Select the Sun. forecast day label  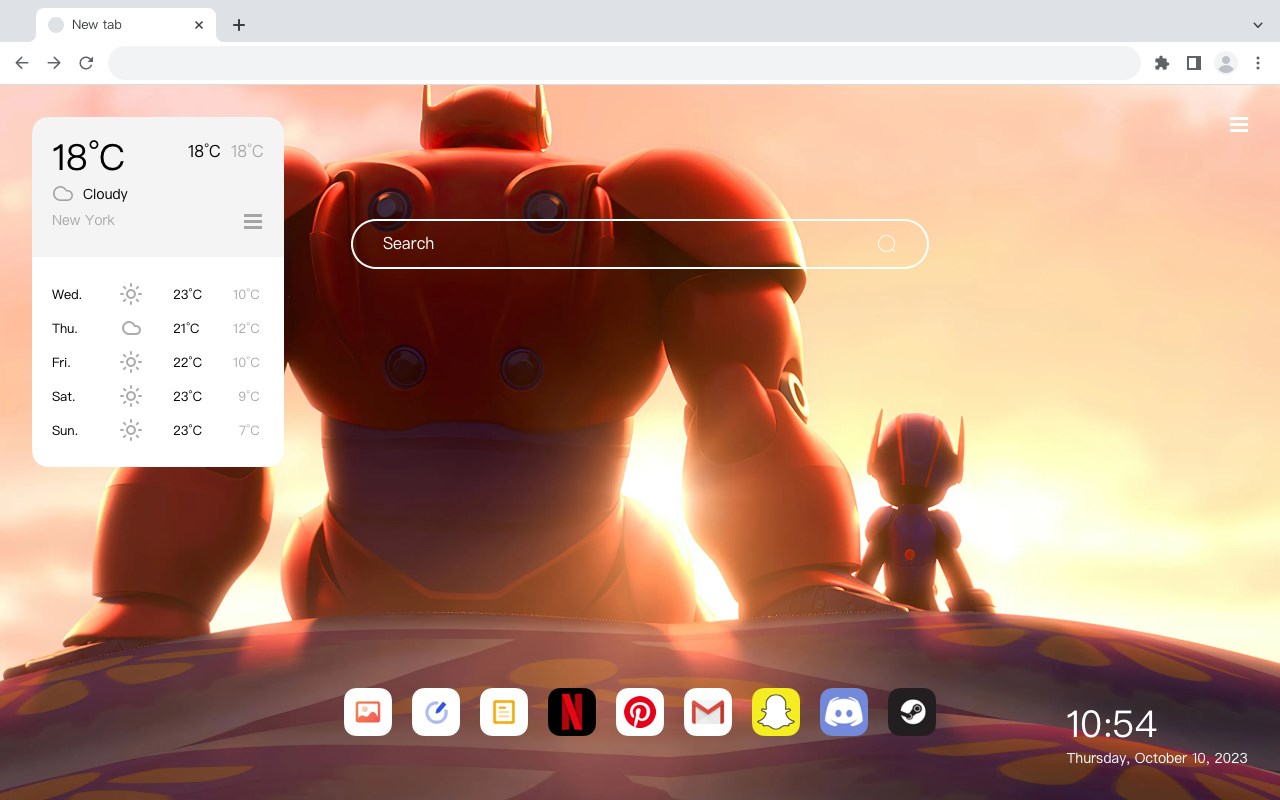pyautogui.click(x=65, y=431)
